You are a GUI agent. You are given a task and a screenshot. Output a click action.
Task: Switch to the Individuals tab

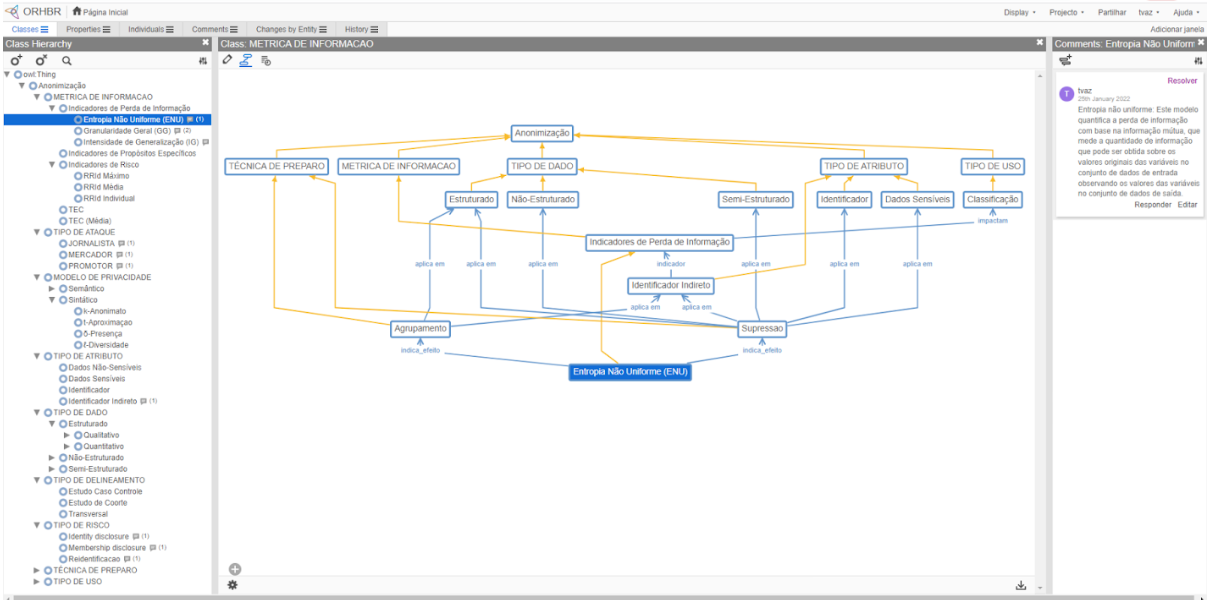(x=150, y=29)
